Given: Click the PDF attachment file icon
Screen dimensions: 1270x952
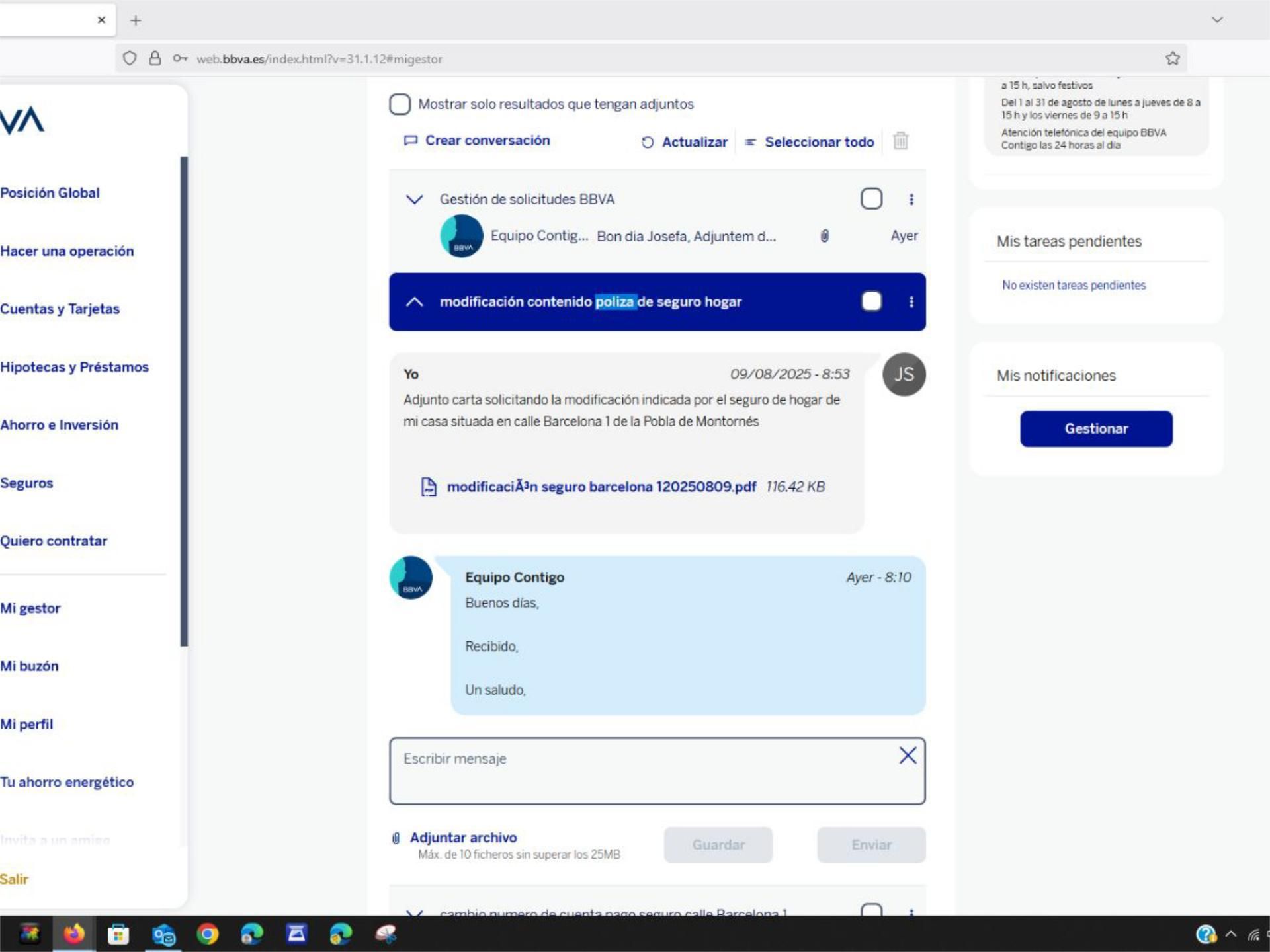Looking at the screenshot, I should pyautogui.click(x=429, y=487).
